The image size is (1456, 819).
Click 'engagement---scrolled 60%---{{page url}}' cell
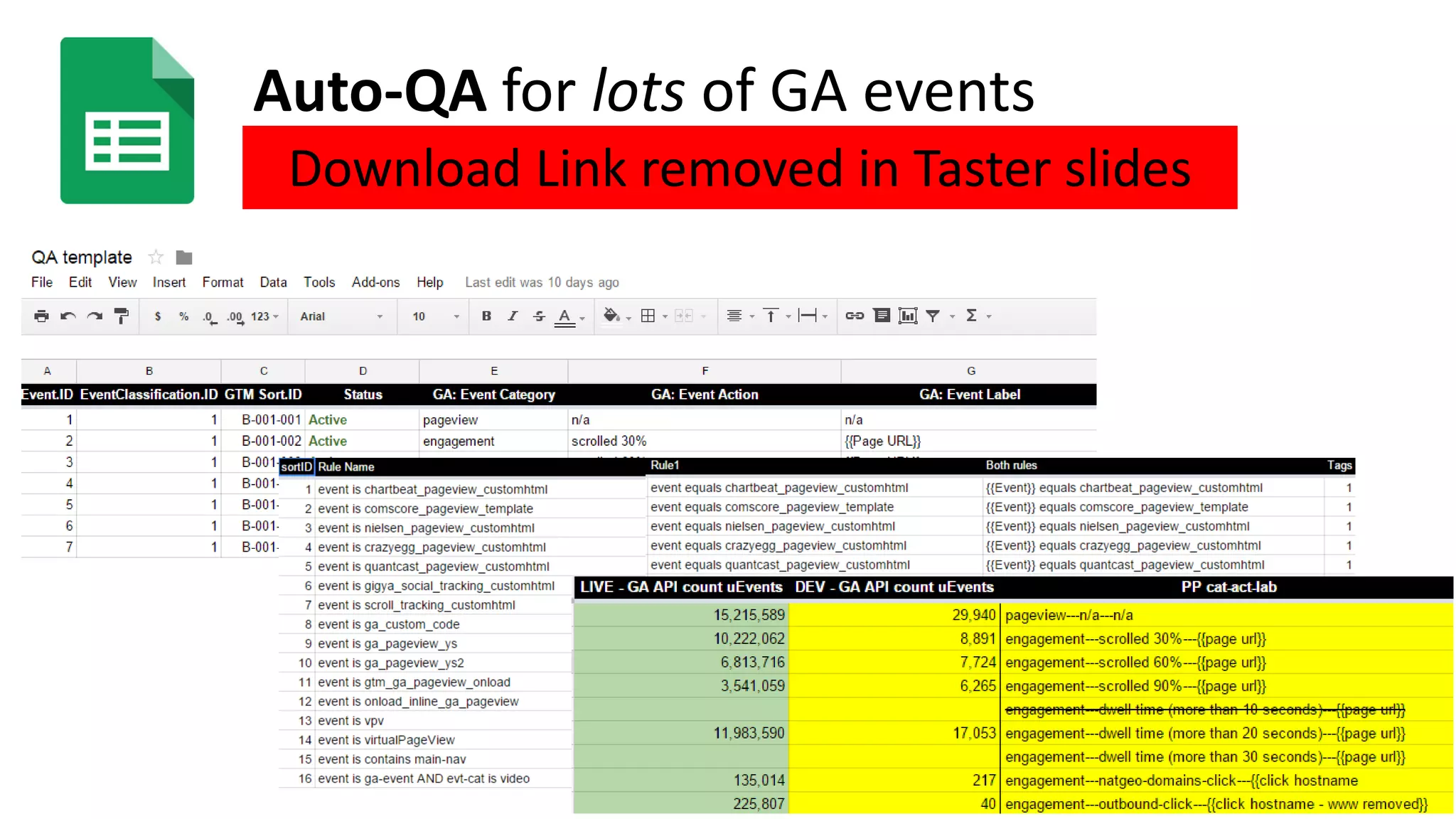pos(1227,663)
